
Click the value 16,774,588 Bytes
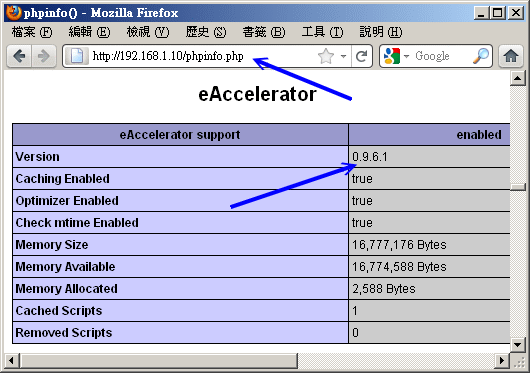pyautogui.click(x=399, y=267)
